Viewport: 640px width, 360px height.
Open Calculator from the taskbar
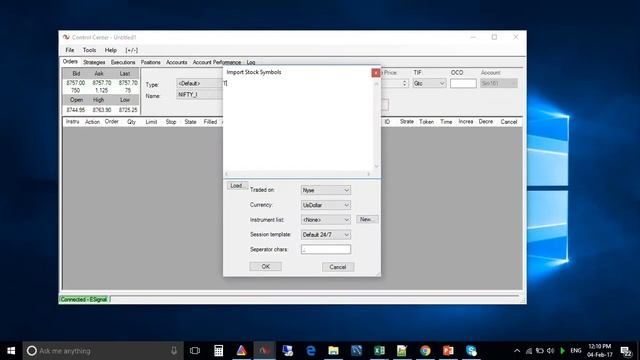(218, 351)
